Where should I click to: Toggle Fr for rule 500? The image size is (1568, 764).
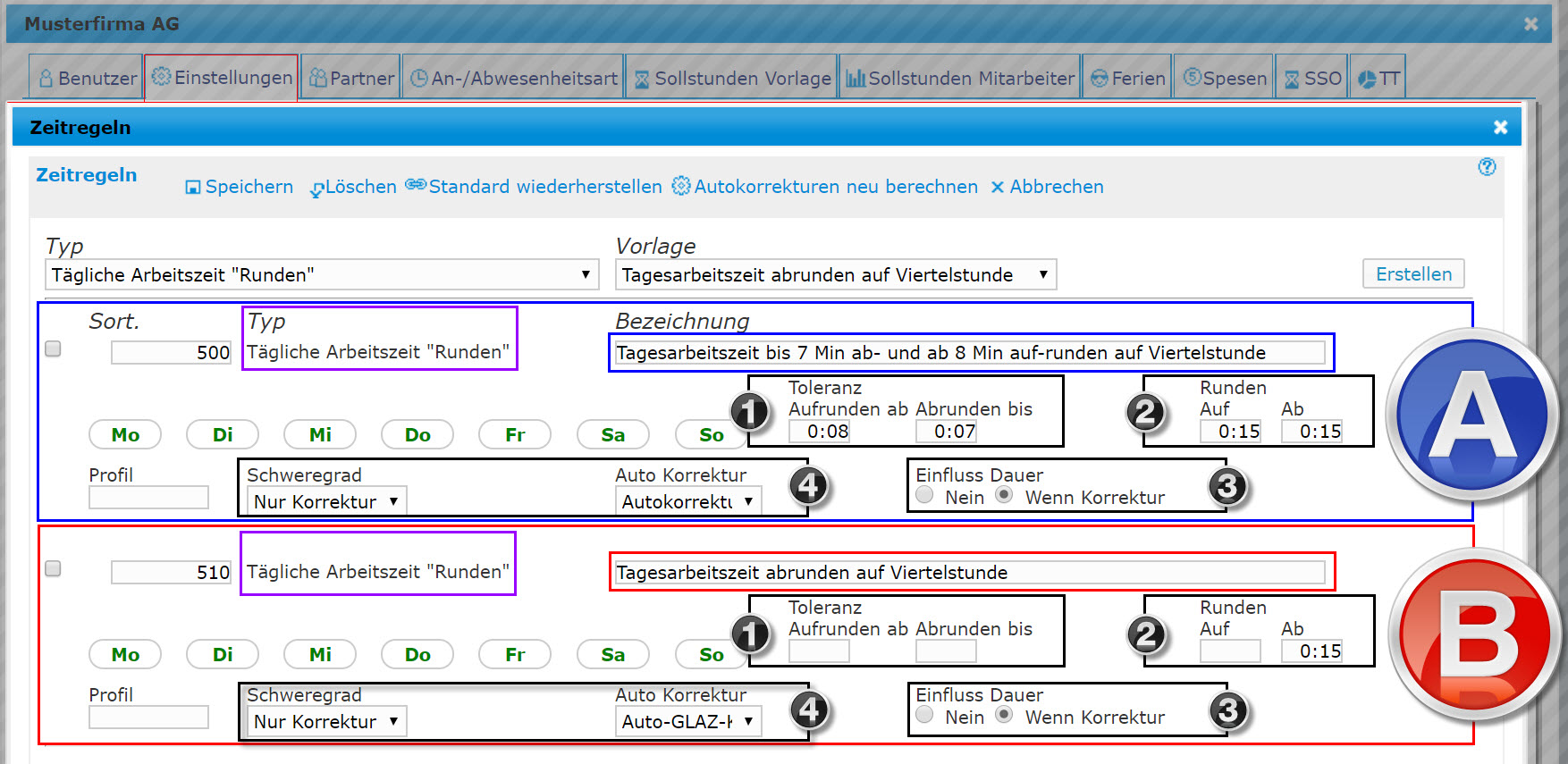tap(515, 434)
